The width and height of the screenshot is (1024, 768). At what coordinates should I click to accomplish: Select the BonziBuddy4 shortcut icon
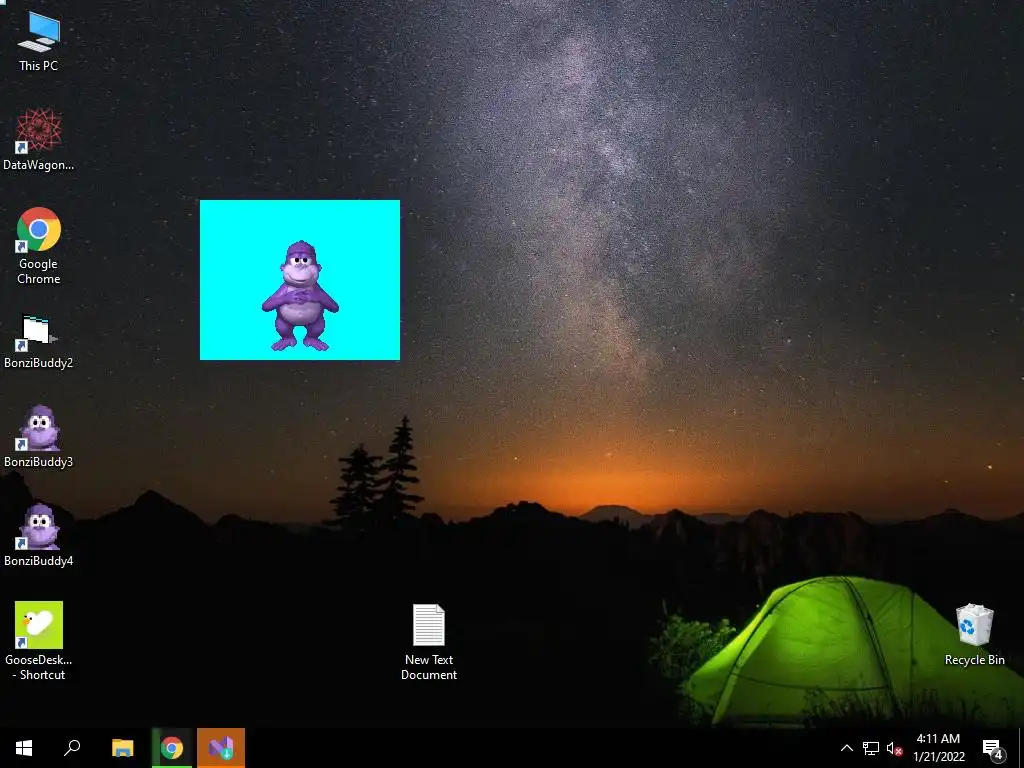pyautogui.click(x=39, y=535)
